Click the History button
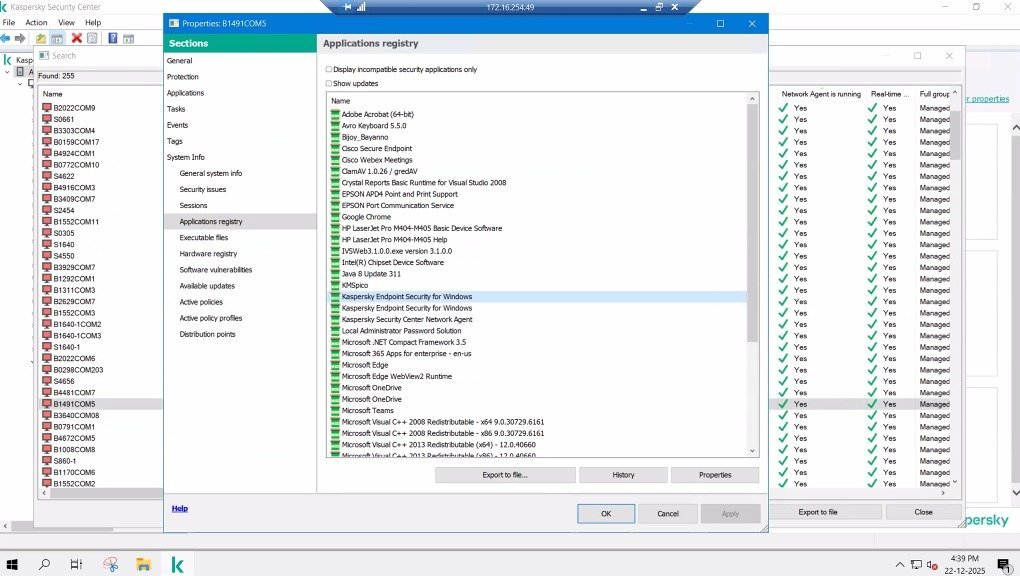The image size is (1020, 576). (623, 475)
